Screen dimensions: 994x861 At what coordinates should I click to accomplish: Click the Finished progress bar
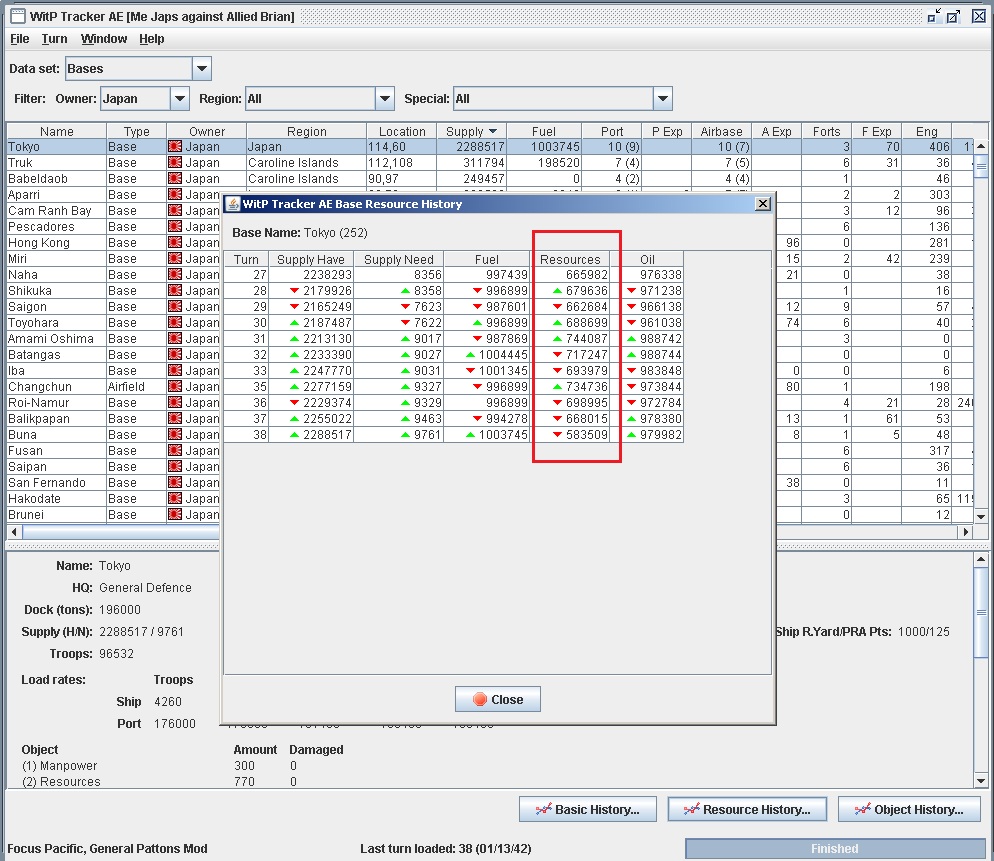tap(835, 848)
